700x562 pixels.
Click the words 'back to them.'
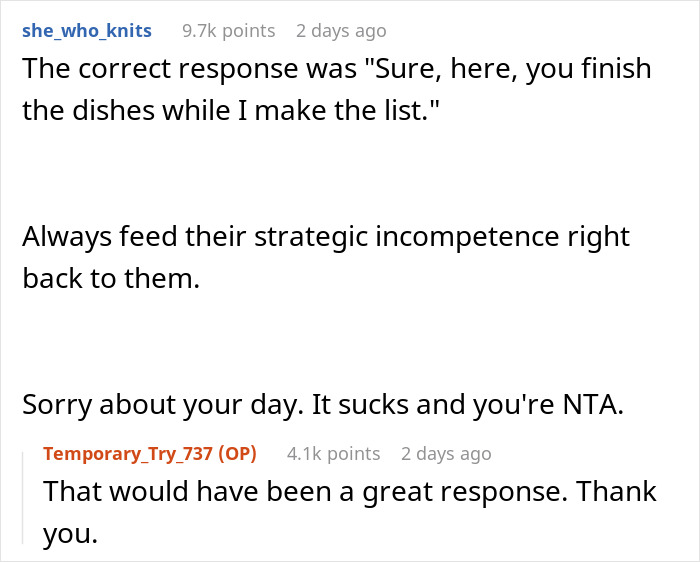111,278
